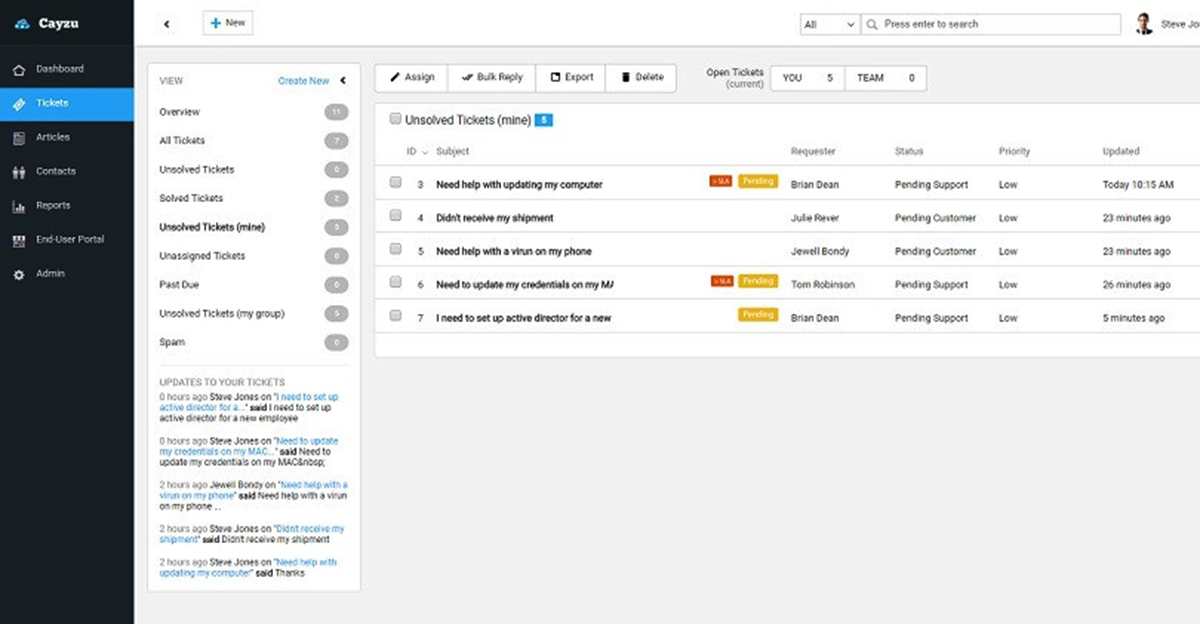
Task: Open the Dashboard home icon in sidebar
Action: 18,70
